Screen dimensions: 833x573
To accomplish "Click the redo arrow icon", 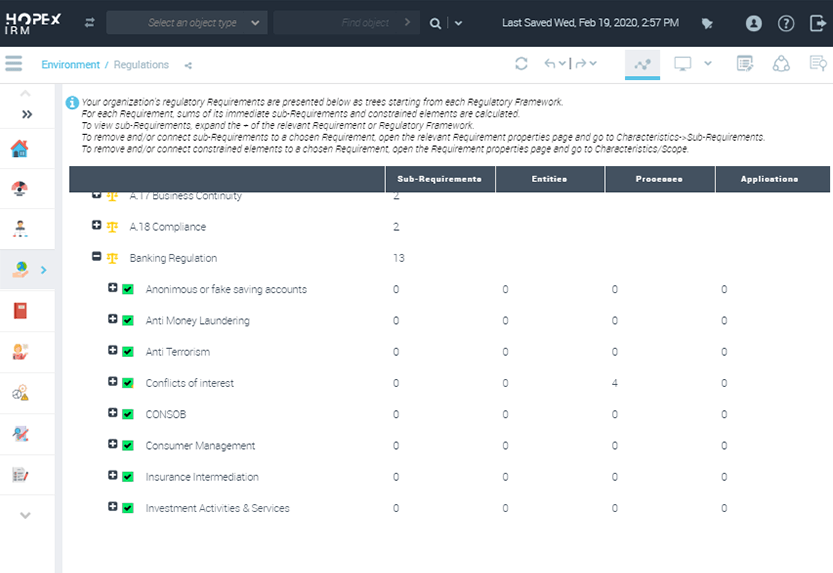I will [581, 64].
